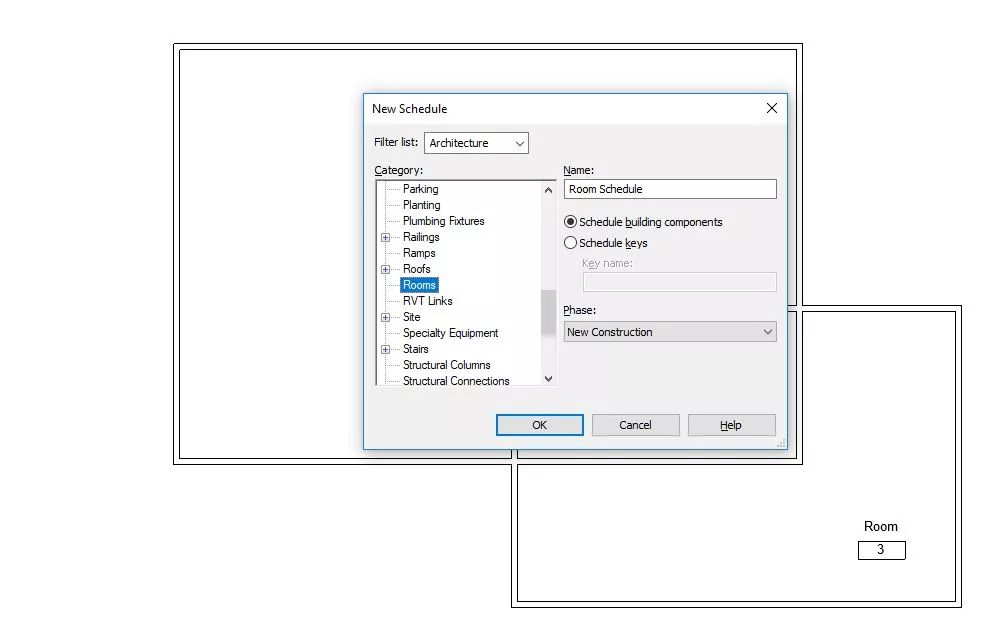Select Site category label
This screenshot has height=627, width=986.
(411, 317)
